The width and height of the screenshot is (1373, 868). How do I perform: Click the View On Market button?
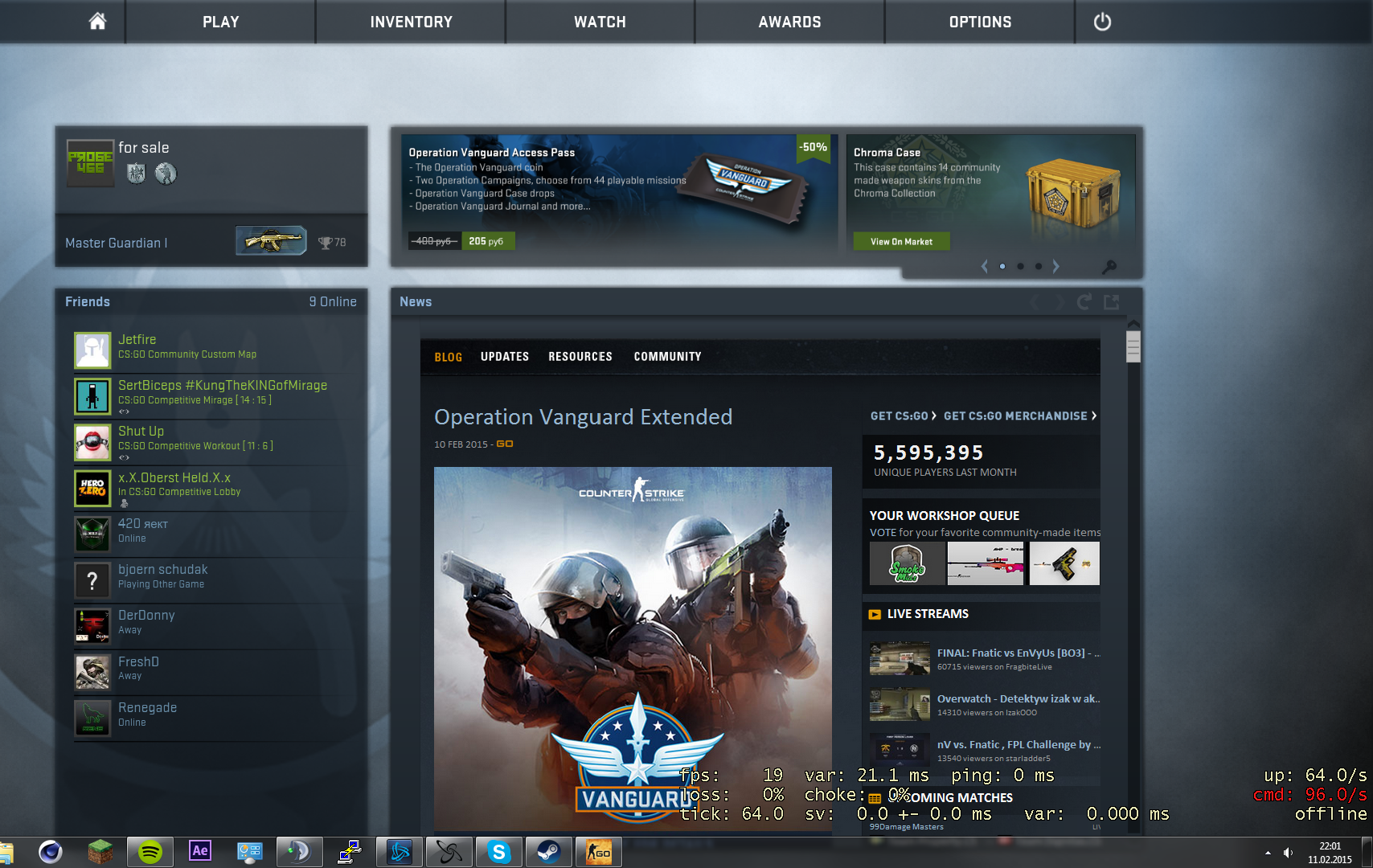[901, 241]
